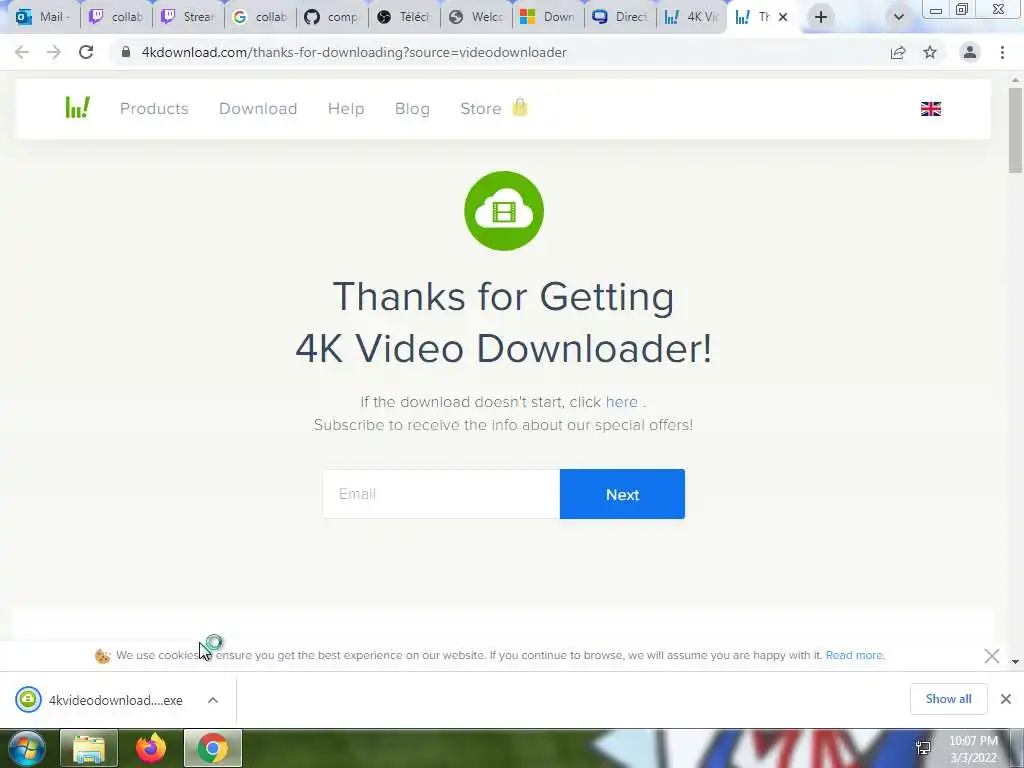Dismiss the cookie notice with the X
The image size is (1024, 768).
click(x=991, y=656)
